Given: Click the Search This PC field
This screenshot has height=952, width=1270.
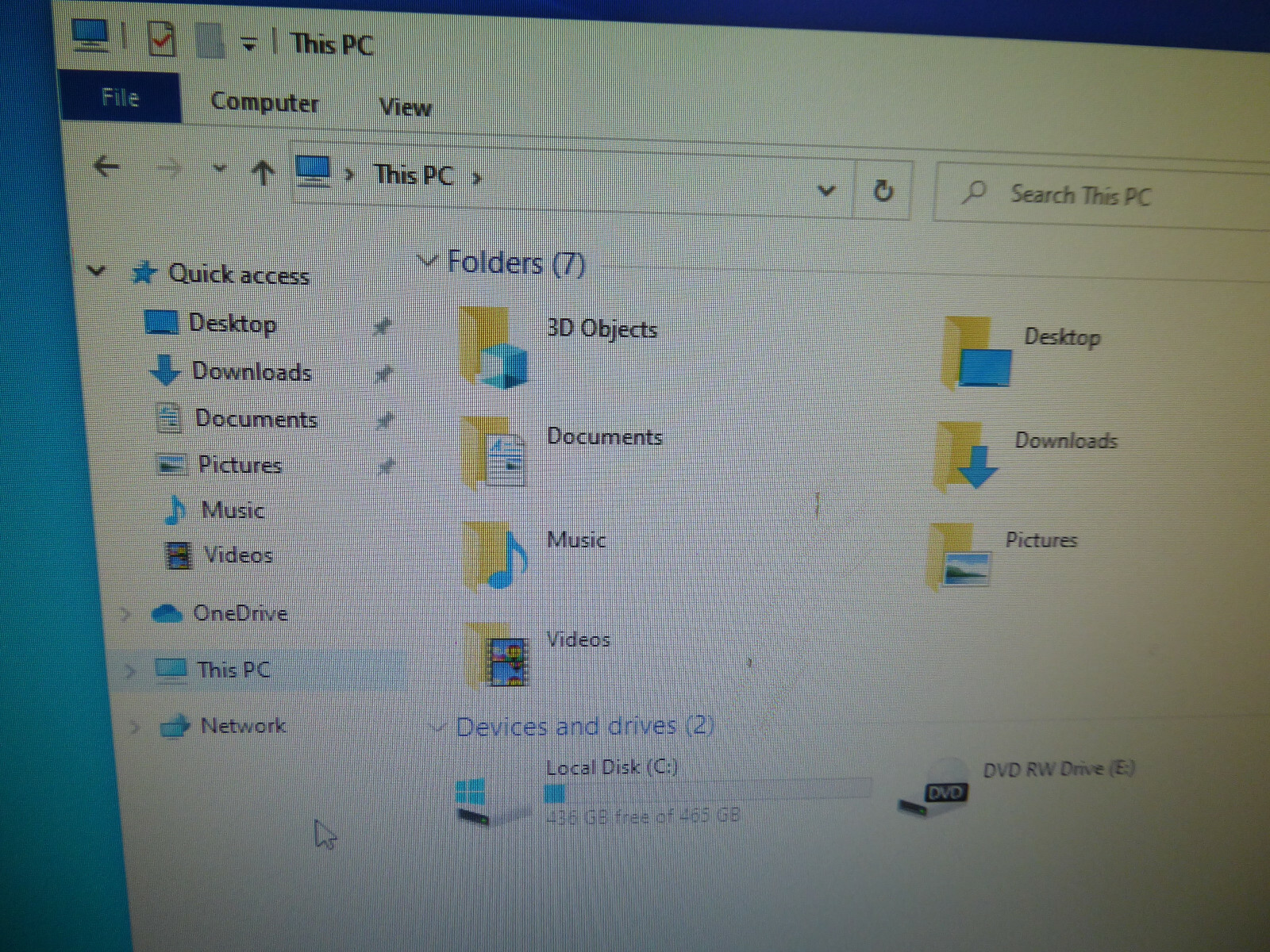Looking at the screenshot, I should (1103, 196).
